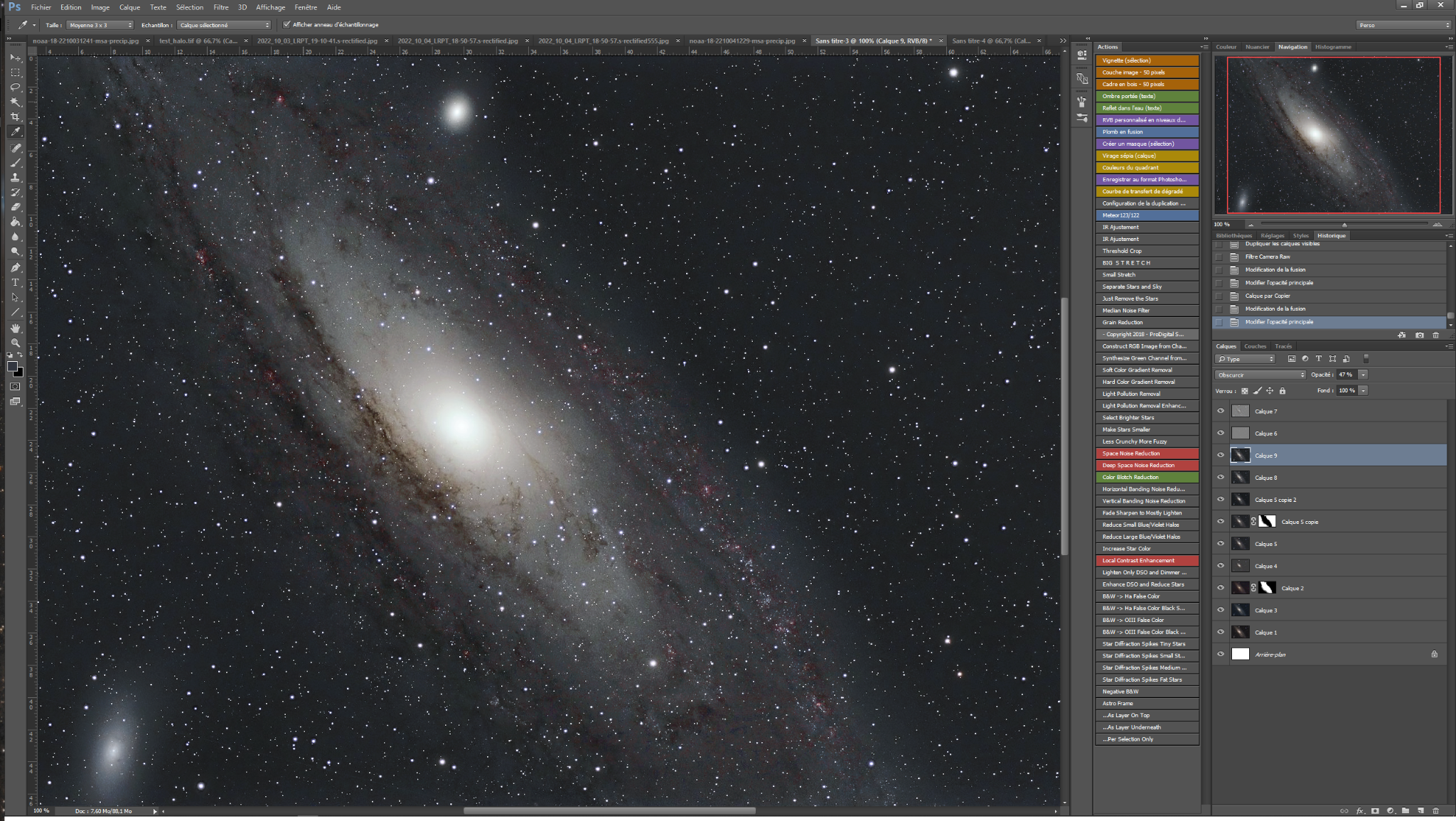Select the Clone Stamp tool

15,178
